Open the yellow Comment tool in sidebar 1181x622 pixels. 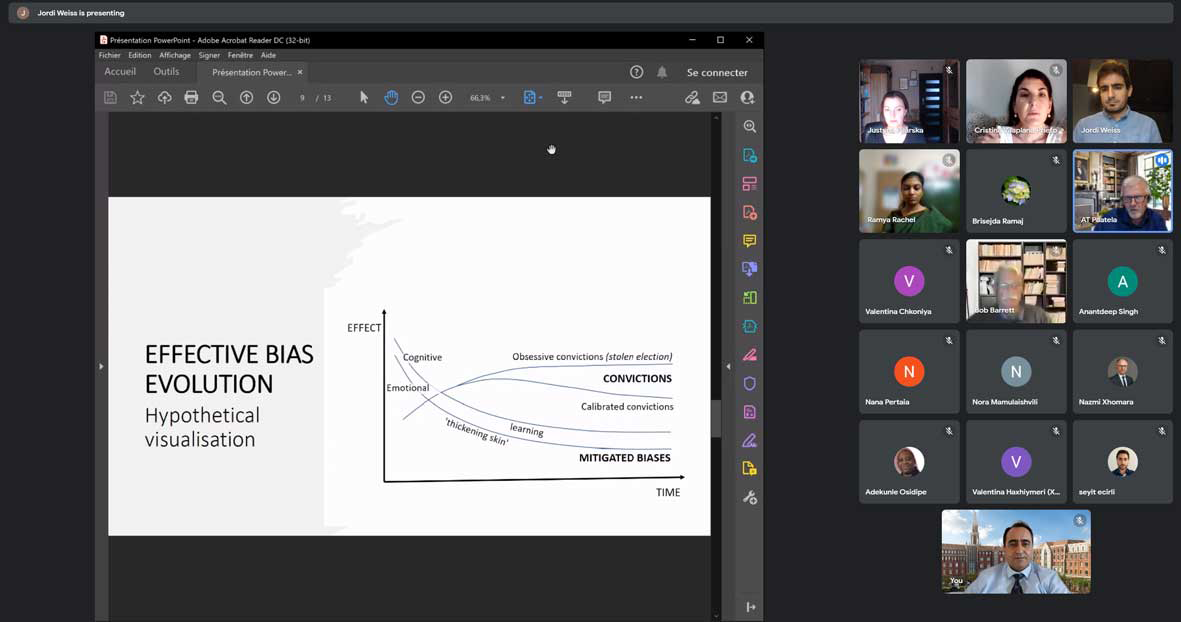749,241
